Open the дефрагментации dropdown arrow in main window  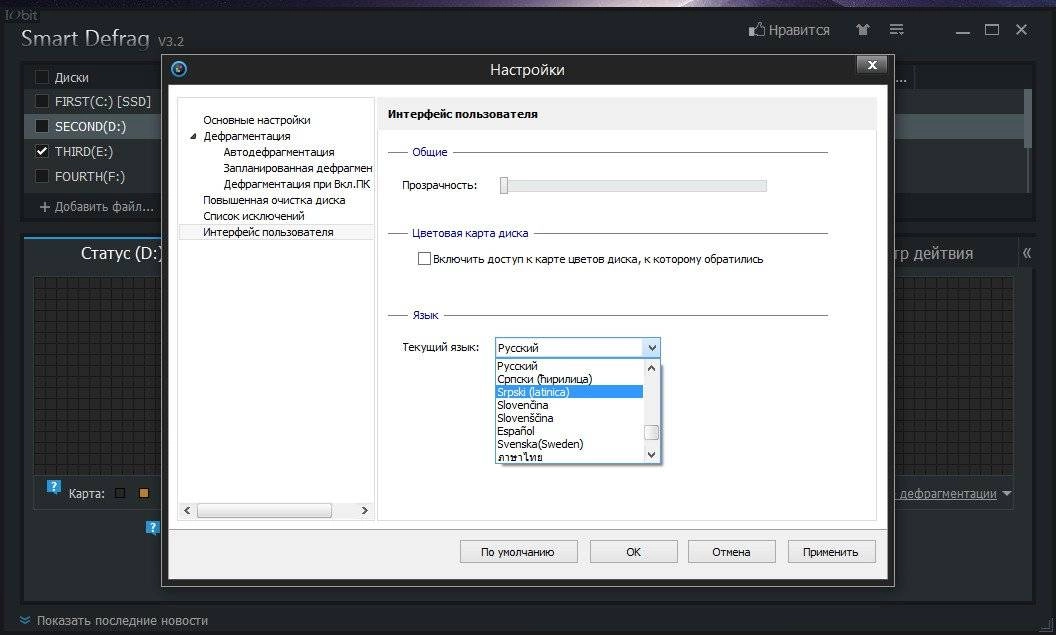[x=1007, y=494]
